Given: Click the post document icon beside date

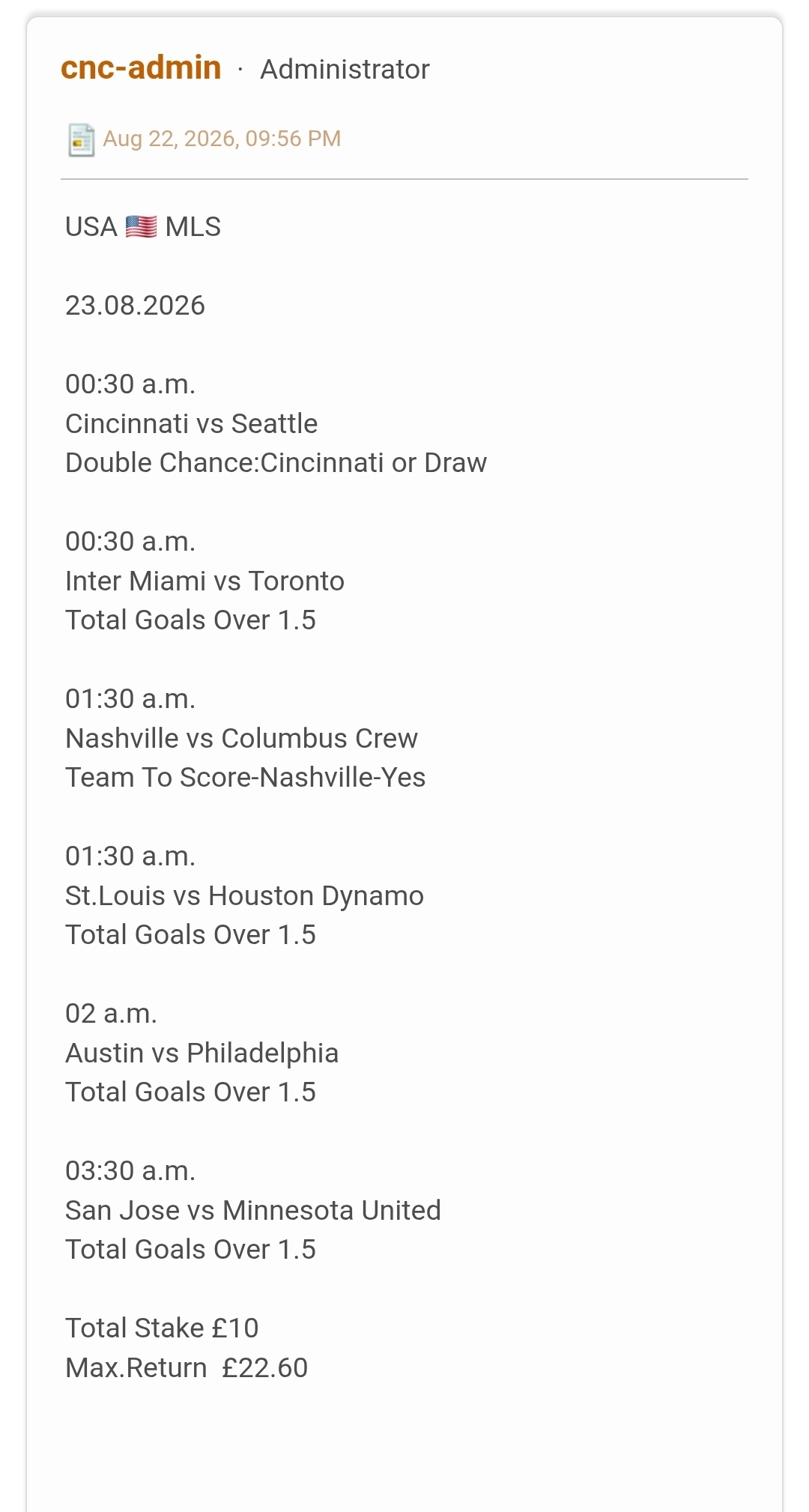Looking at the screenshot, I should 81,139.
